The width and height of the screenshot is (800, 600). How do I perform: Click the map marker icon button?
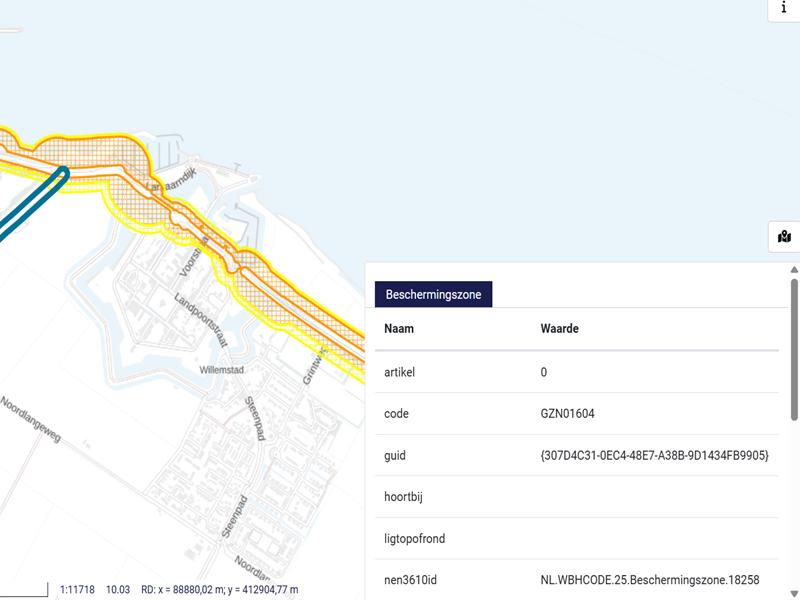(784, 237)
